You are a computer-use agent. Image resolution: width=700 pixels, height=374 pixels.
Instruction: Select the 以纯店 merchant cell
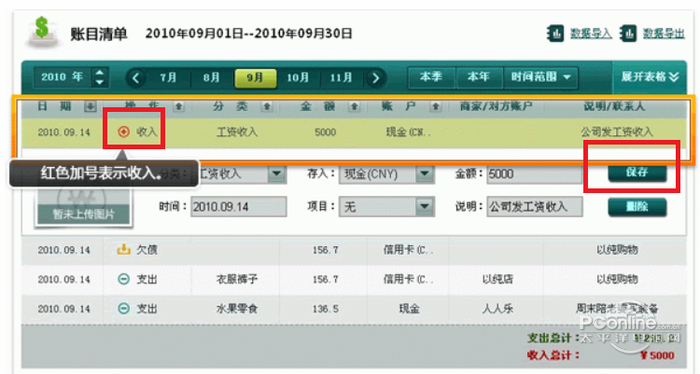click(497, 279)
